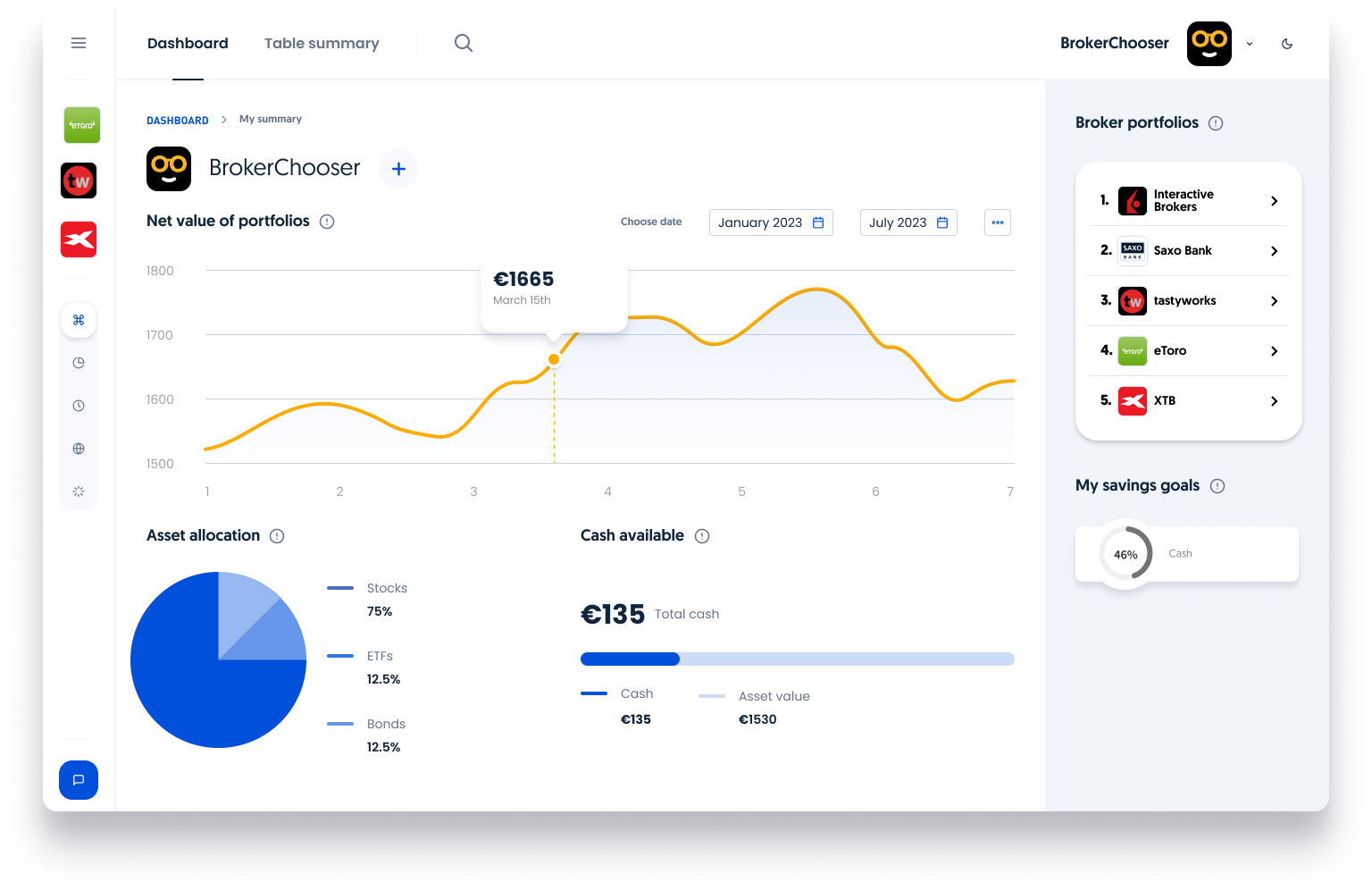
Task: Select the eToro broker icon in sidebar
Action: 82,125
